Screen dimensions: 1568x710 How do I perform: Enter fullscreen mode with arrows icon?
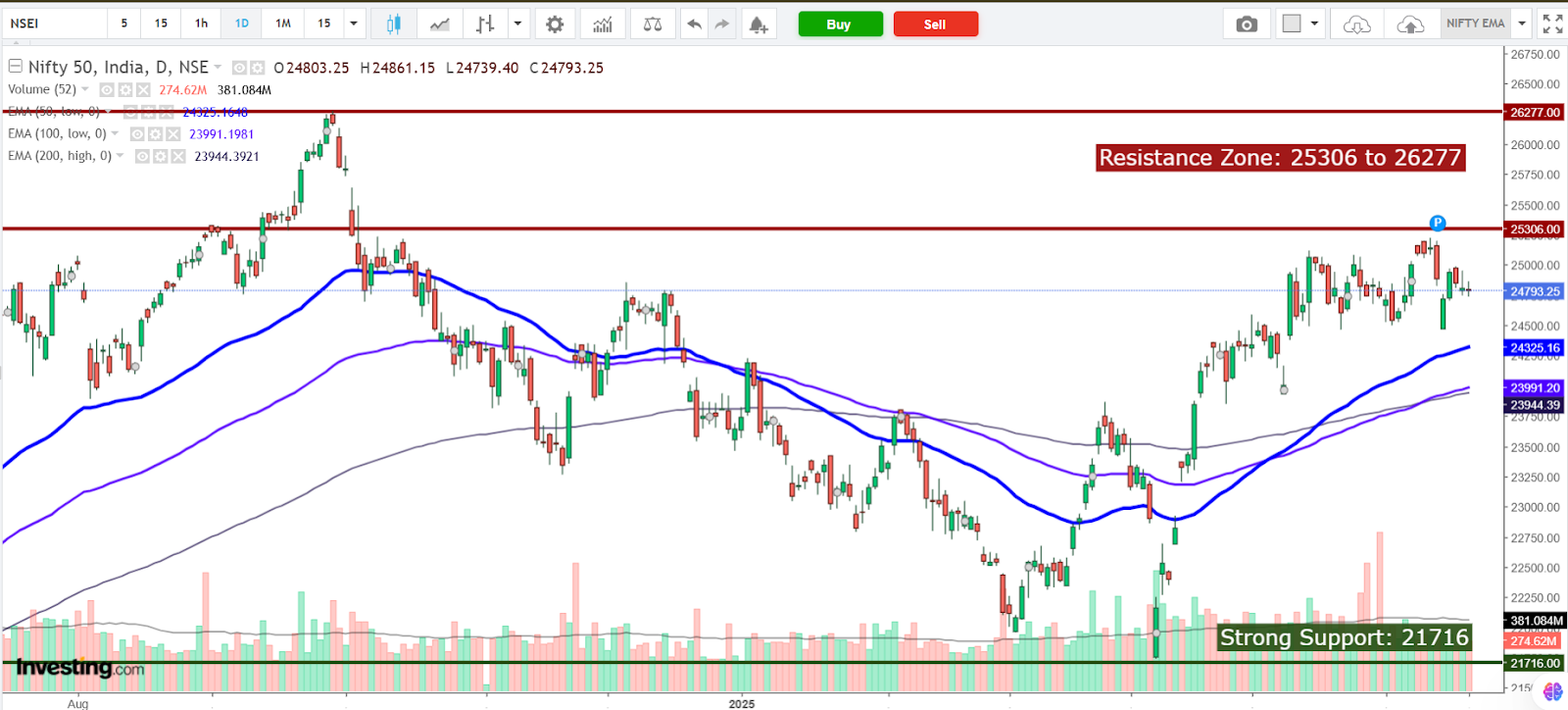pyautogui.click(x=1552, y=24)
